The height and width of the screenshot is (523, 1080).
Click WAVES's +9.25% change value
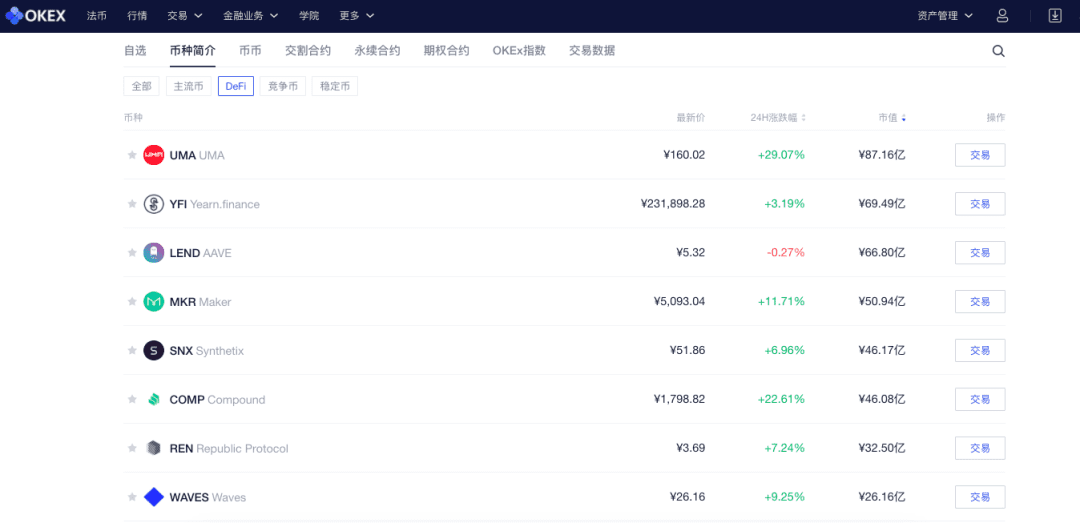point(785,497)
